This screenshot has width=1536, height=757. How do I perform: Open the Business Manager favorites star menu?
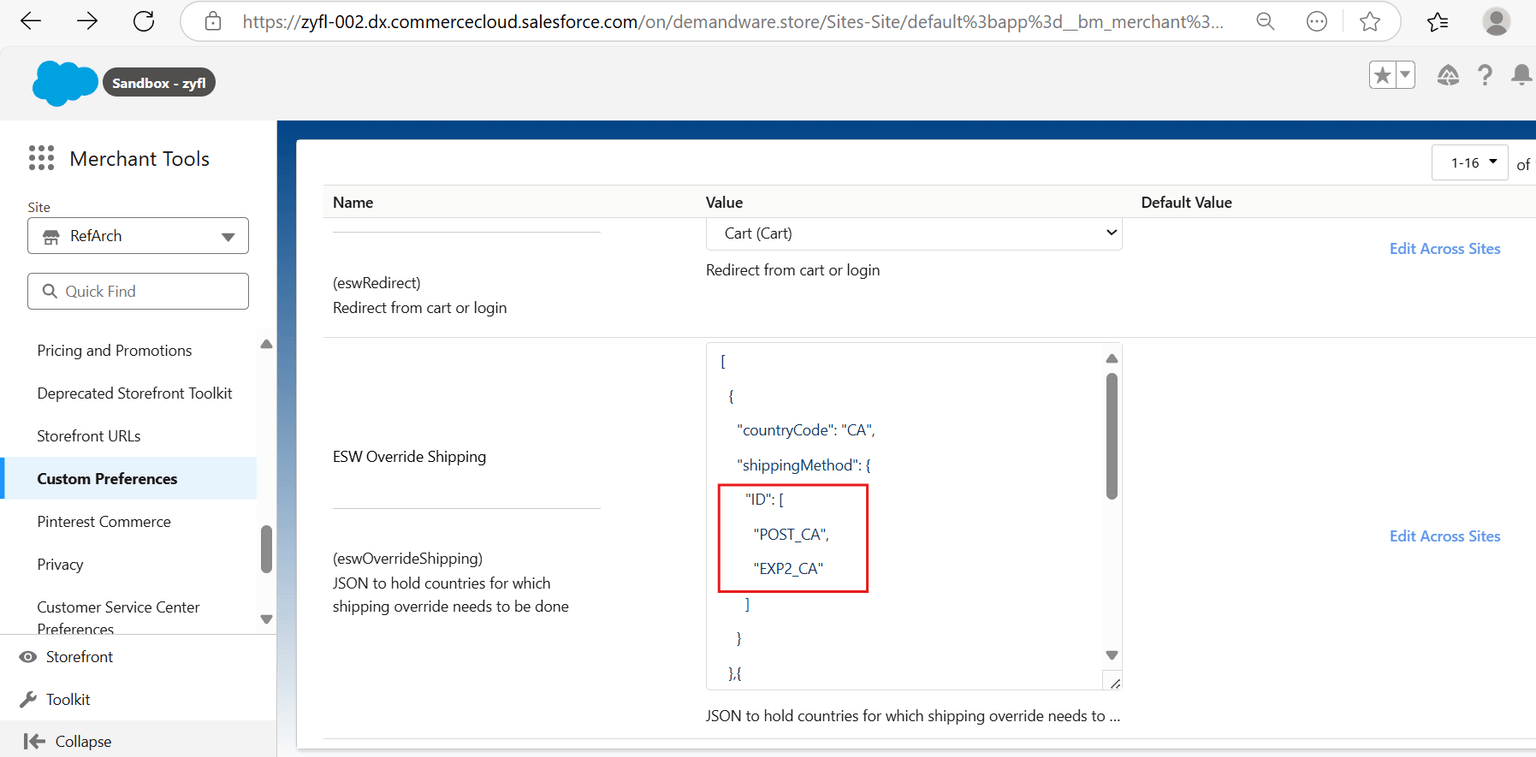1392,75
